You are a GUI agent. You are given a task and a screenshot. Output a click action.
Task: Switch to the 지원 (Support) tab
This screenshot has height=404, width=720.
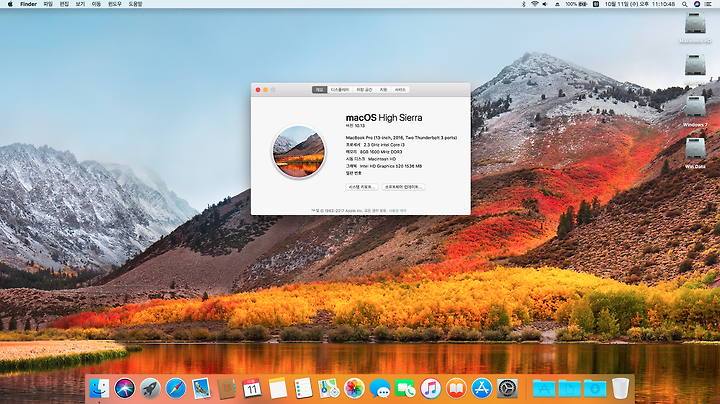pyautogui.click(x=383, y=90)
